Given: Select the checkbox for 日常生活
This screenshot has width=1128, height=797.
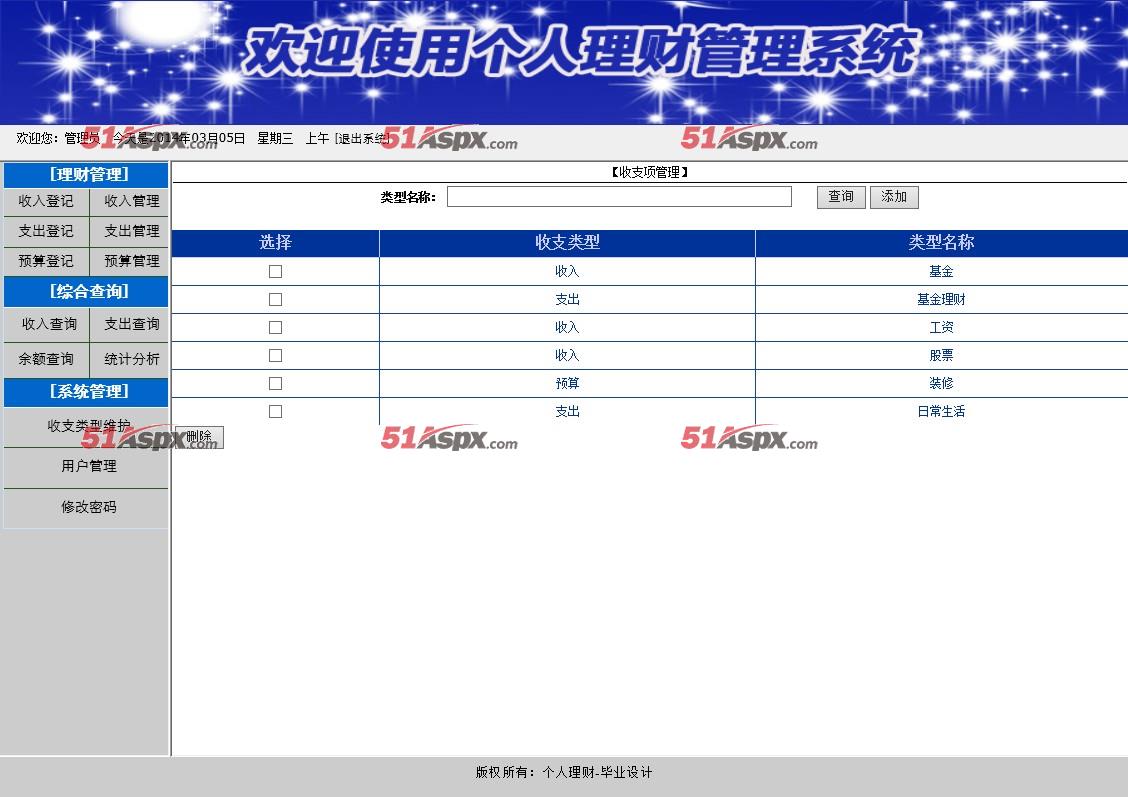Looking at the screenshot, I should [x=275, y=411].
